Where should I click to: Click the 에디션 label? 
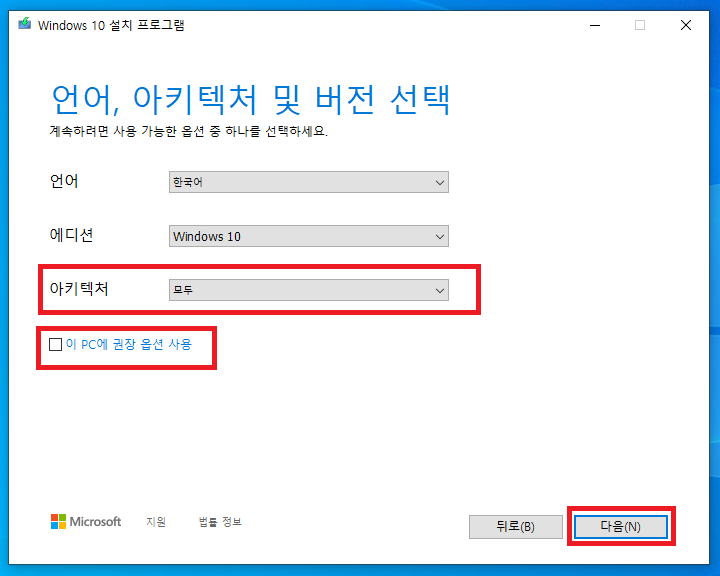(72, 235)
